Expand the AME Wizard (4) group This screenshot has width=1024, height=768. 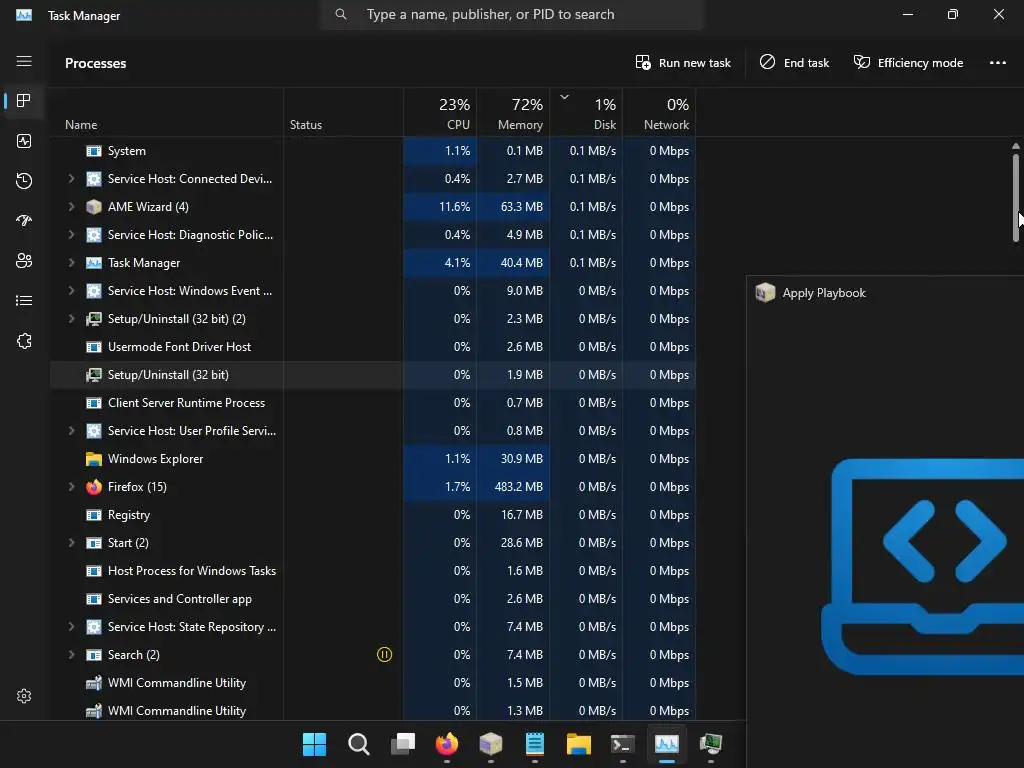71,207
